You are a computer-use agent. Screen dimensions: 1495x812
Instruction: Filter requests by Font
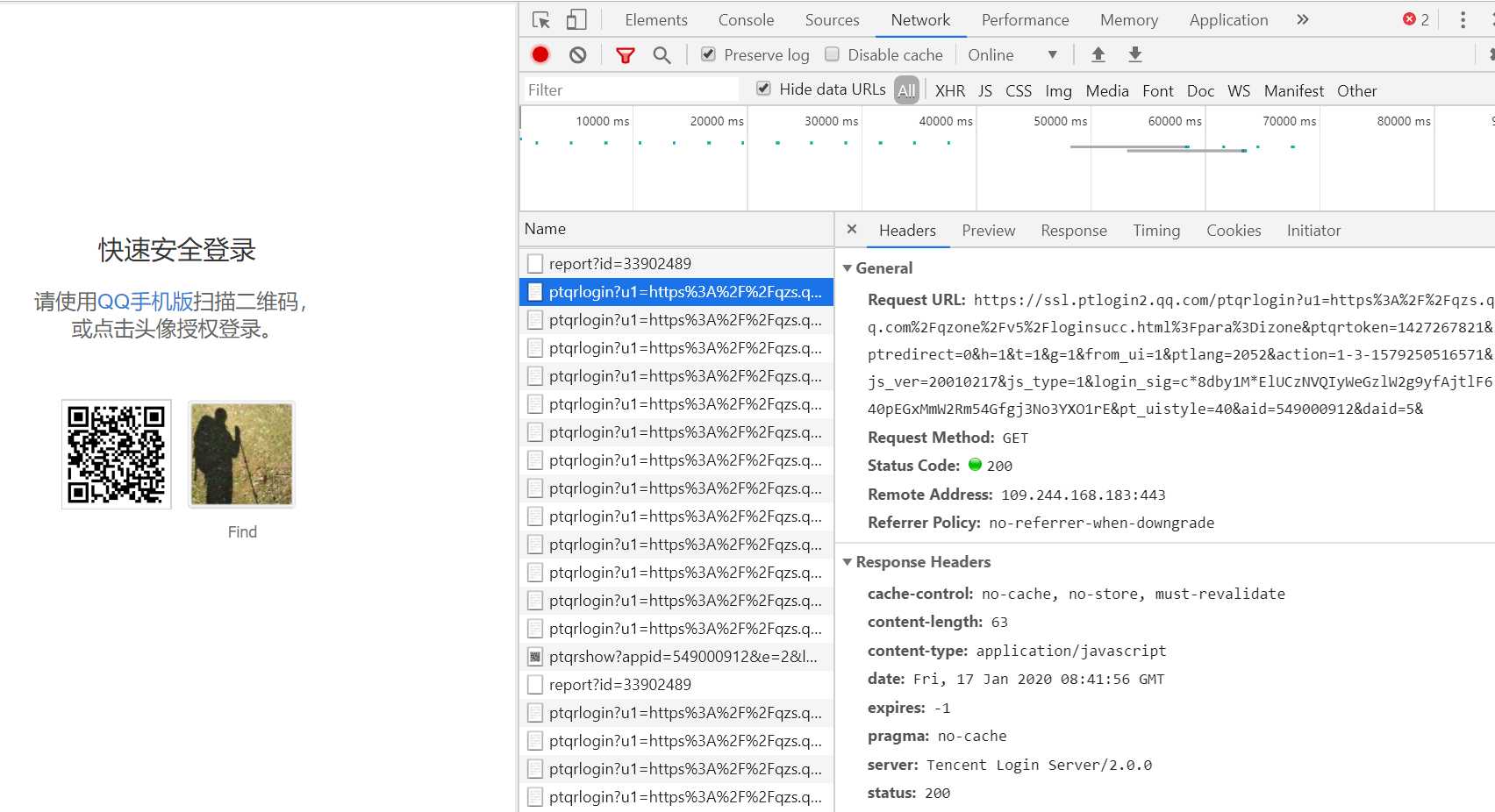click(1158, 90)
